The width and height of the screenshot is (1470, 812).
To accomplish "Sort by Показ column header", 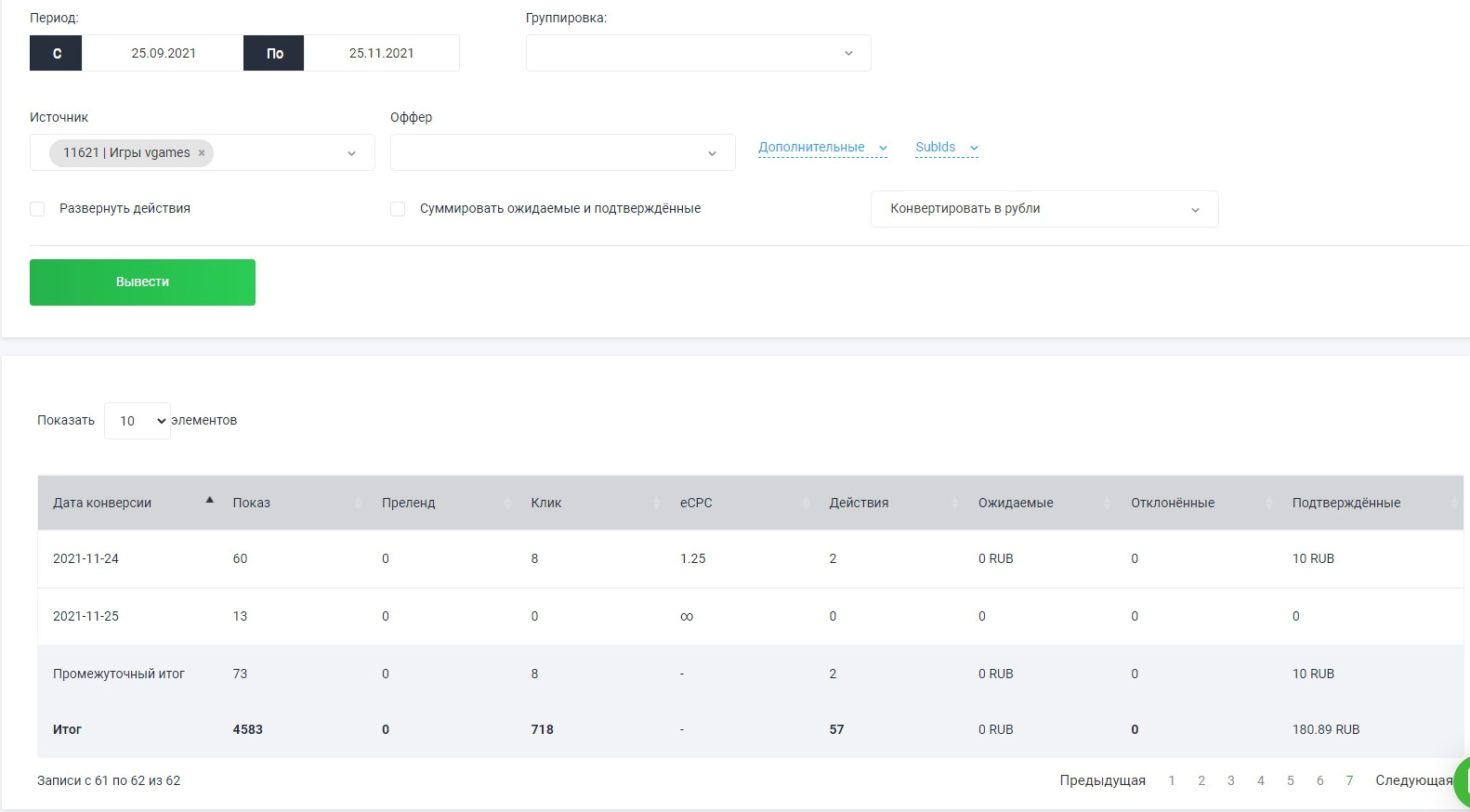I will pyautogui.click(x=251, y=503).
